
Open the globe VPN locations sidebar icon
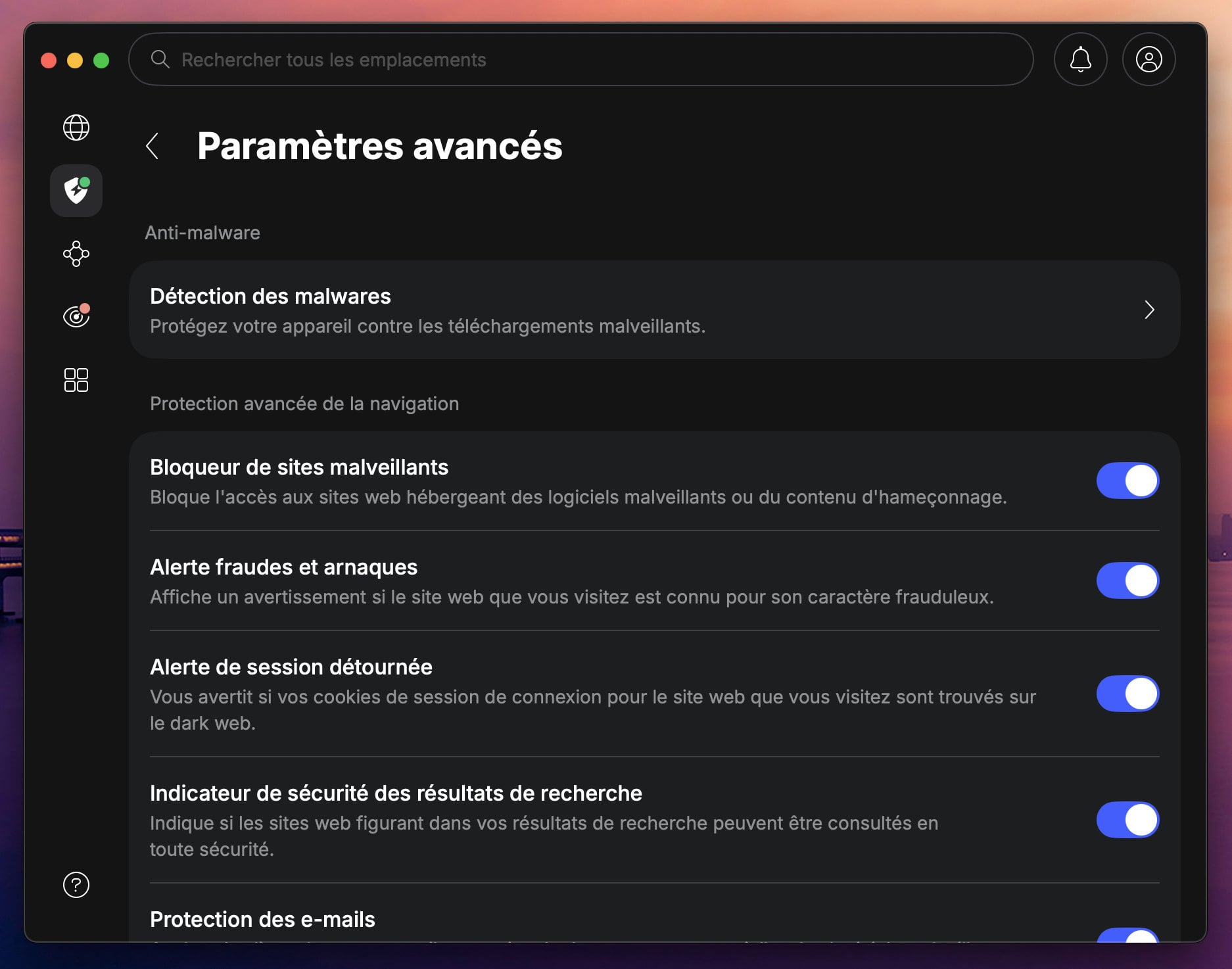pos(76,128)
